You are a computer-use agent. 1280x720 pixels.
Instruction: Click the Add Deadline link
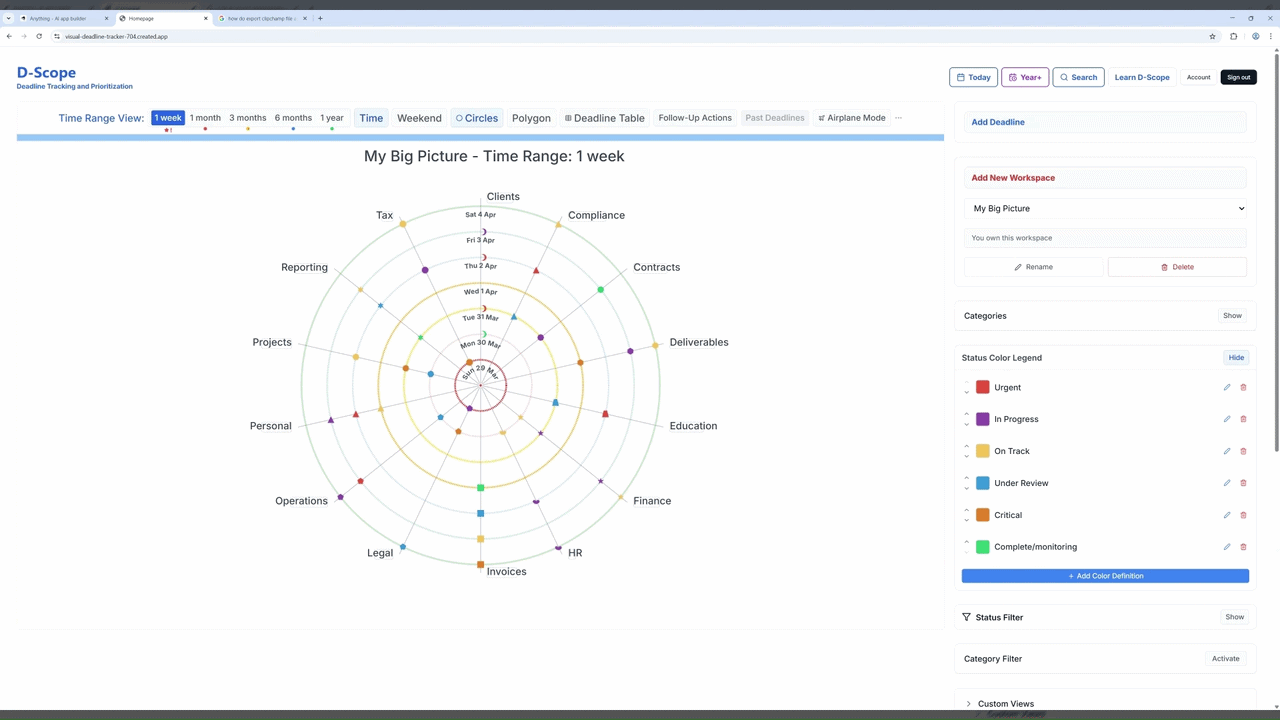coord(998,122)
